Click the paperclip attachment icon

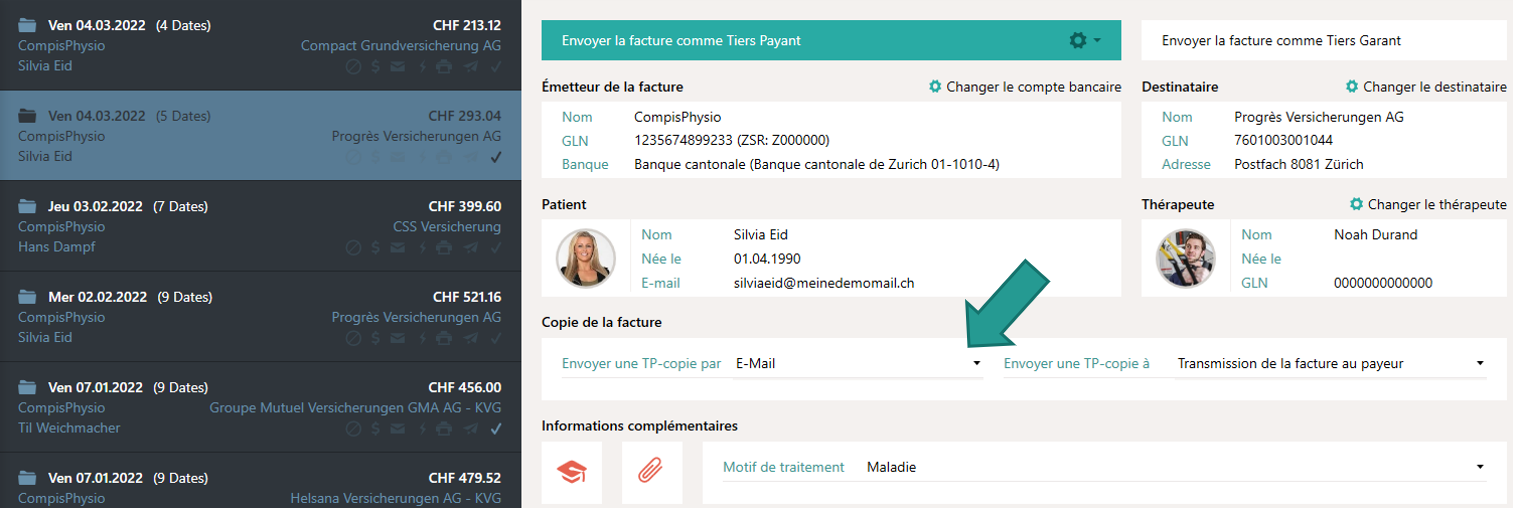pos(652,472)
